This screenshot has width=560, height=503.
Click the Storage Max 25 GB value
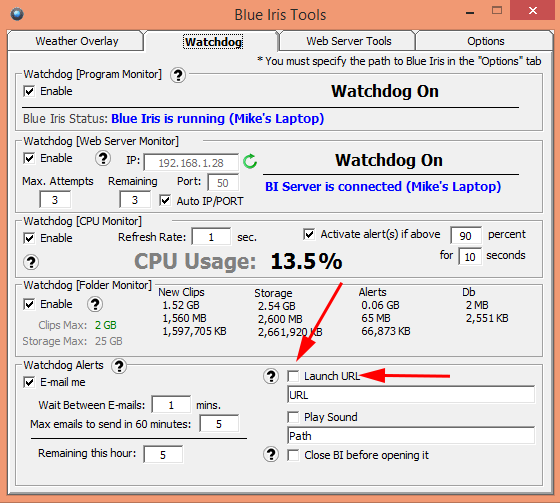[x=109, y=341]
